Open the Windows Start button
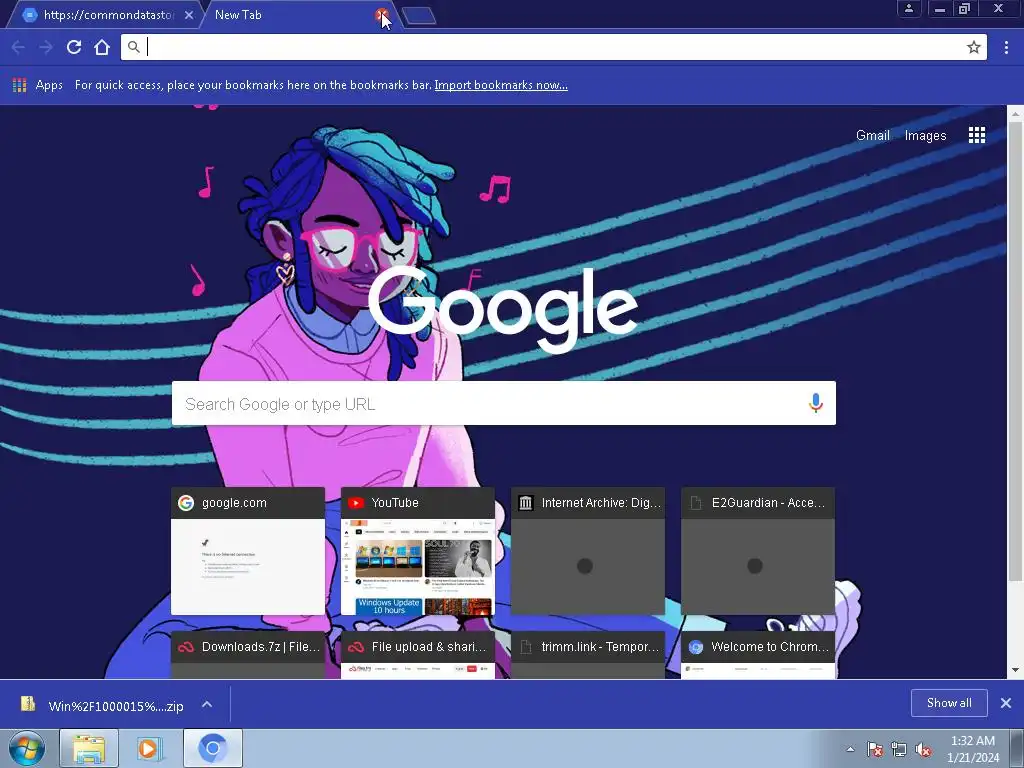 pyautogui.click(x=27, y=748)
